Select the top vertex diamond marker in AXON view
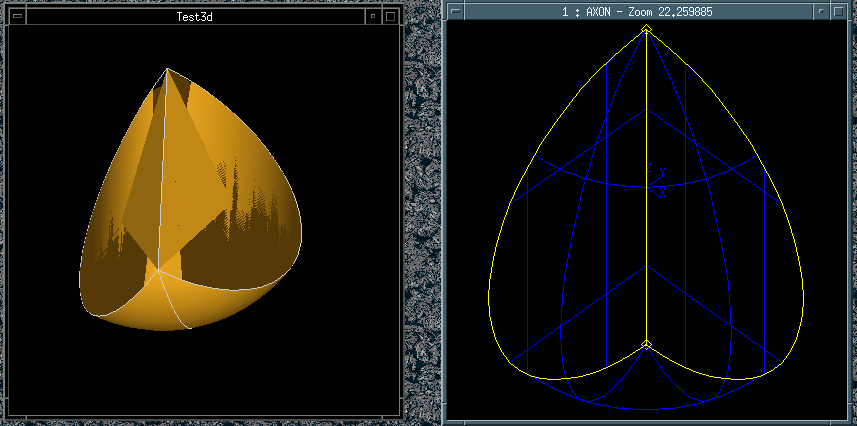The image size is (857, 426). click(646, 31)
